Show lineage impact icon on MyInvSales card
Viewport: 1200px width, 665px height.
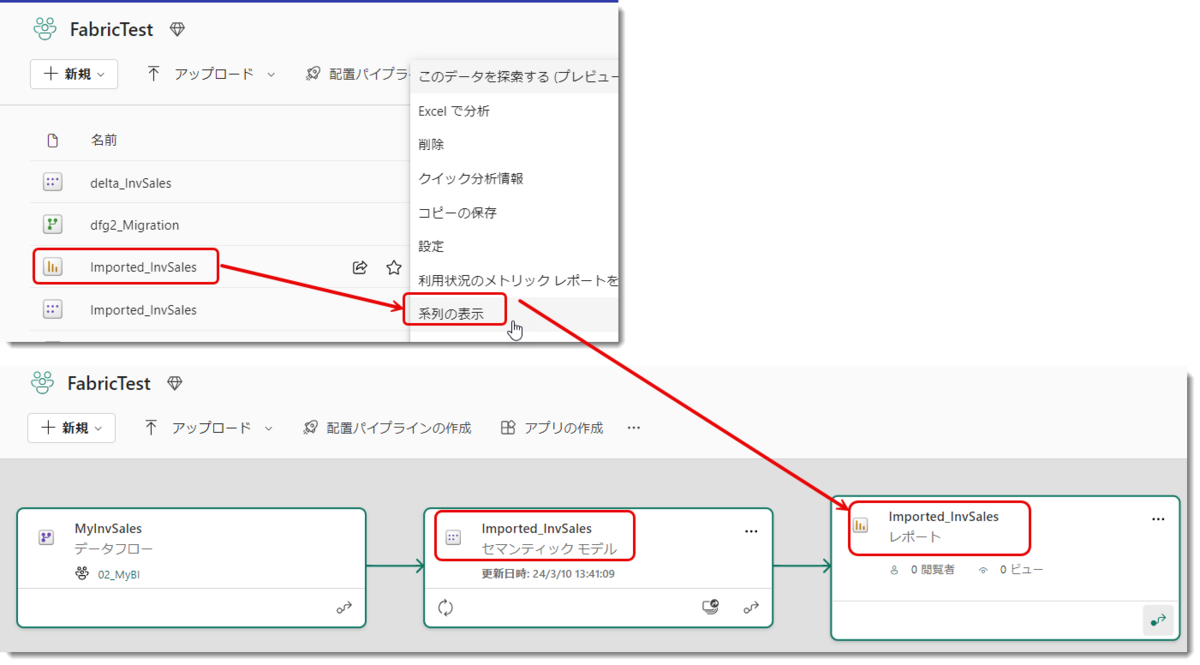click(344, 607)
